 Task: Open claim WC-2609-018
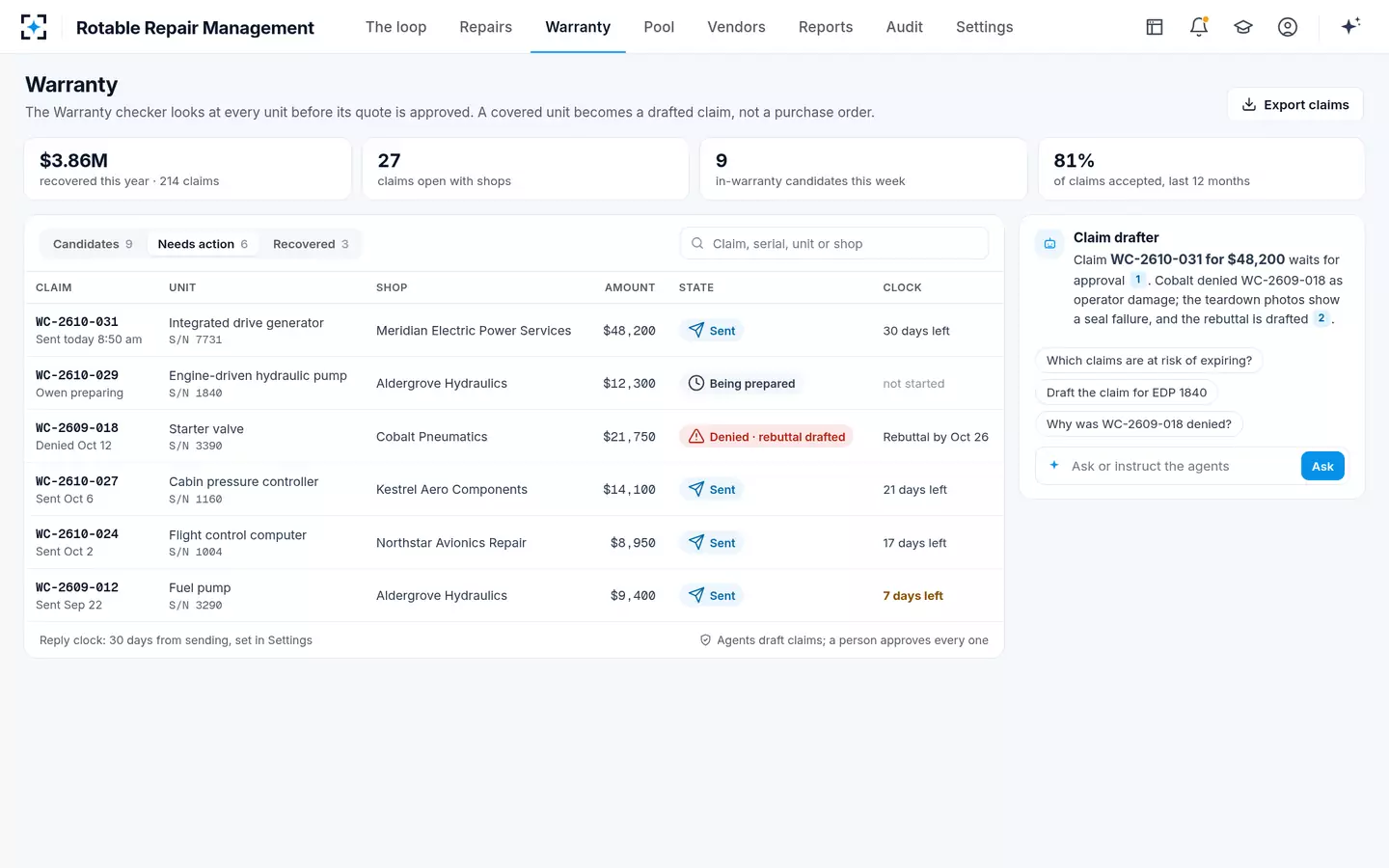[77, 428]
